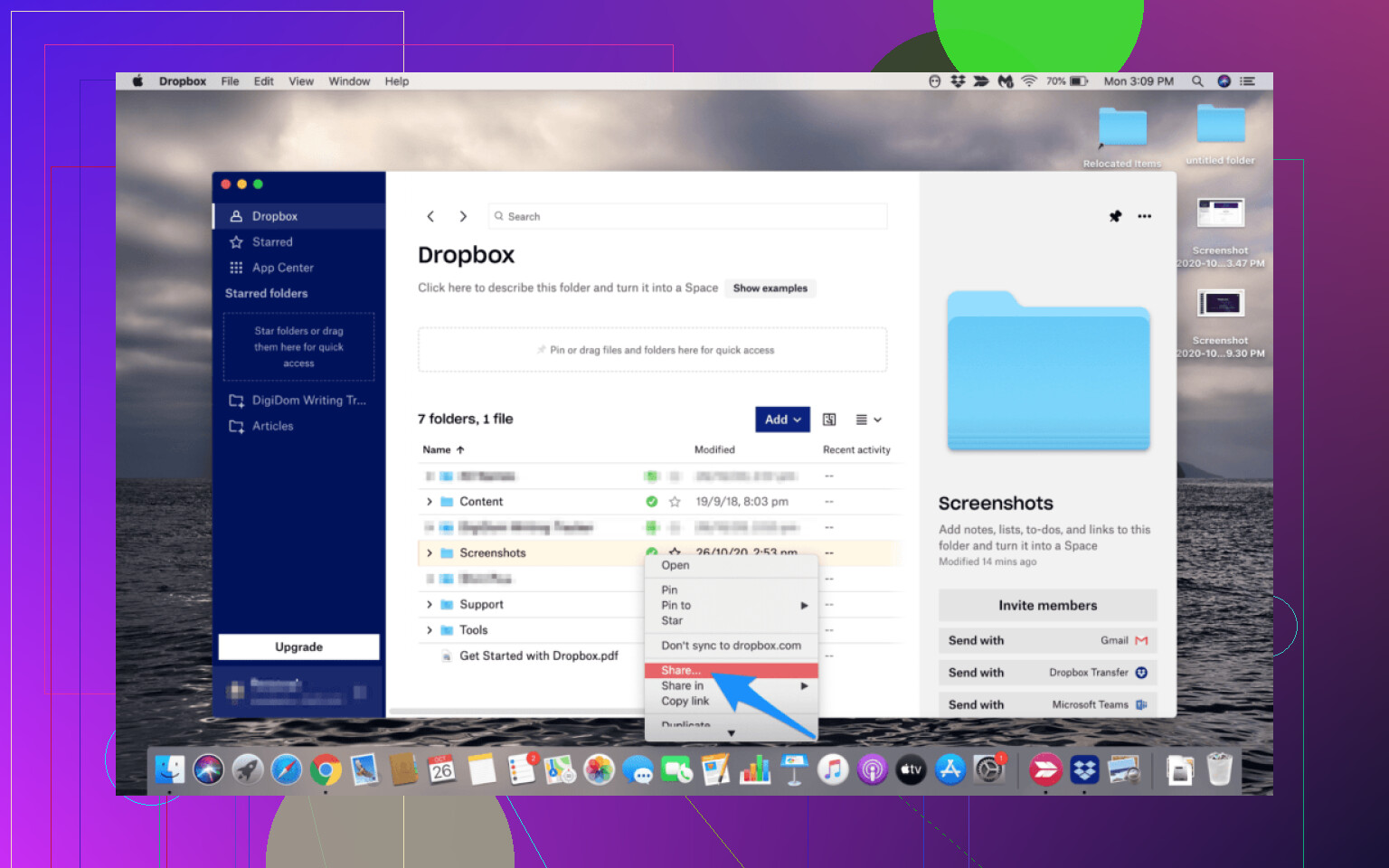
Task: Click the Dropbox icon in the menu bar
Action: [x=959, y=81]
